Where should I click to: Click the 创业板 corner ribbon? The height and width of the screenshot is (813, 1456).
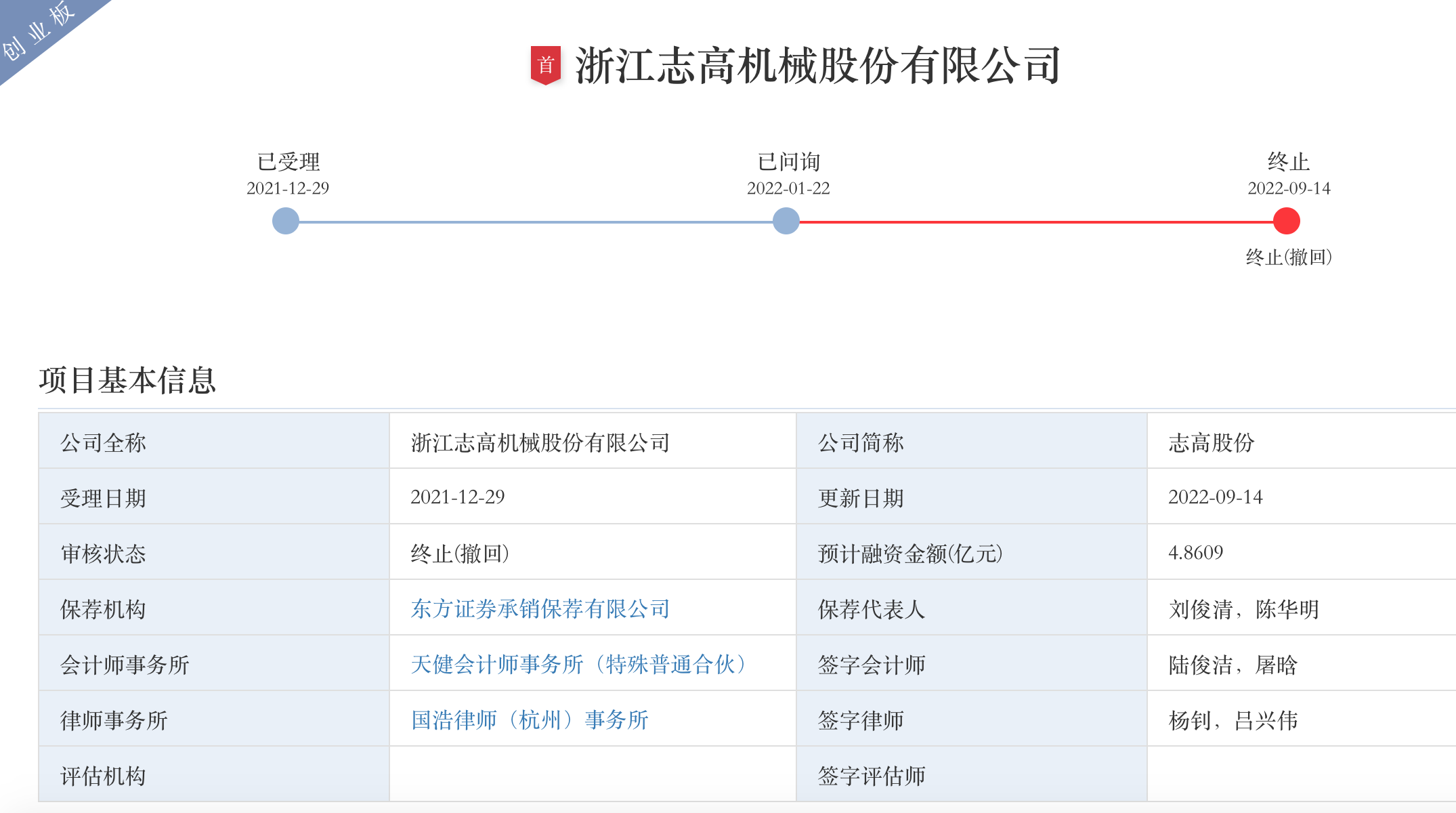click(37, 33)
